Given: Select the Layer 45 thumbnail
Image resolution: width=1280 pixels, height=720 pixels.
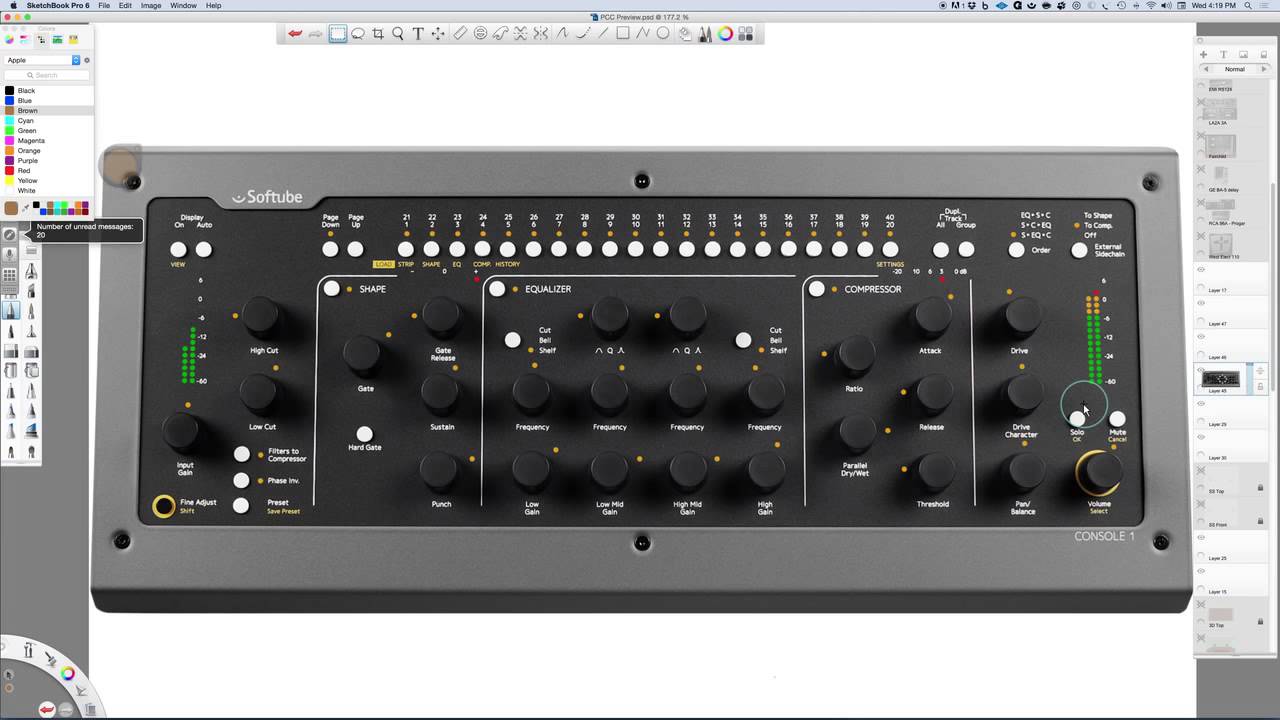Looking at the screenshot, I should [1220, 379].
